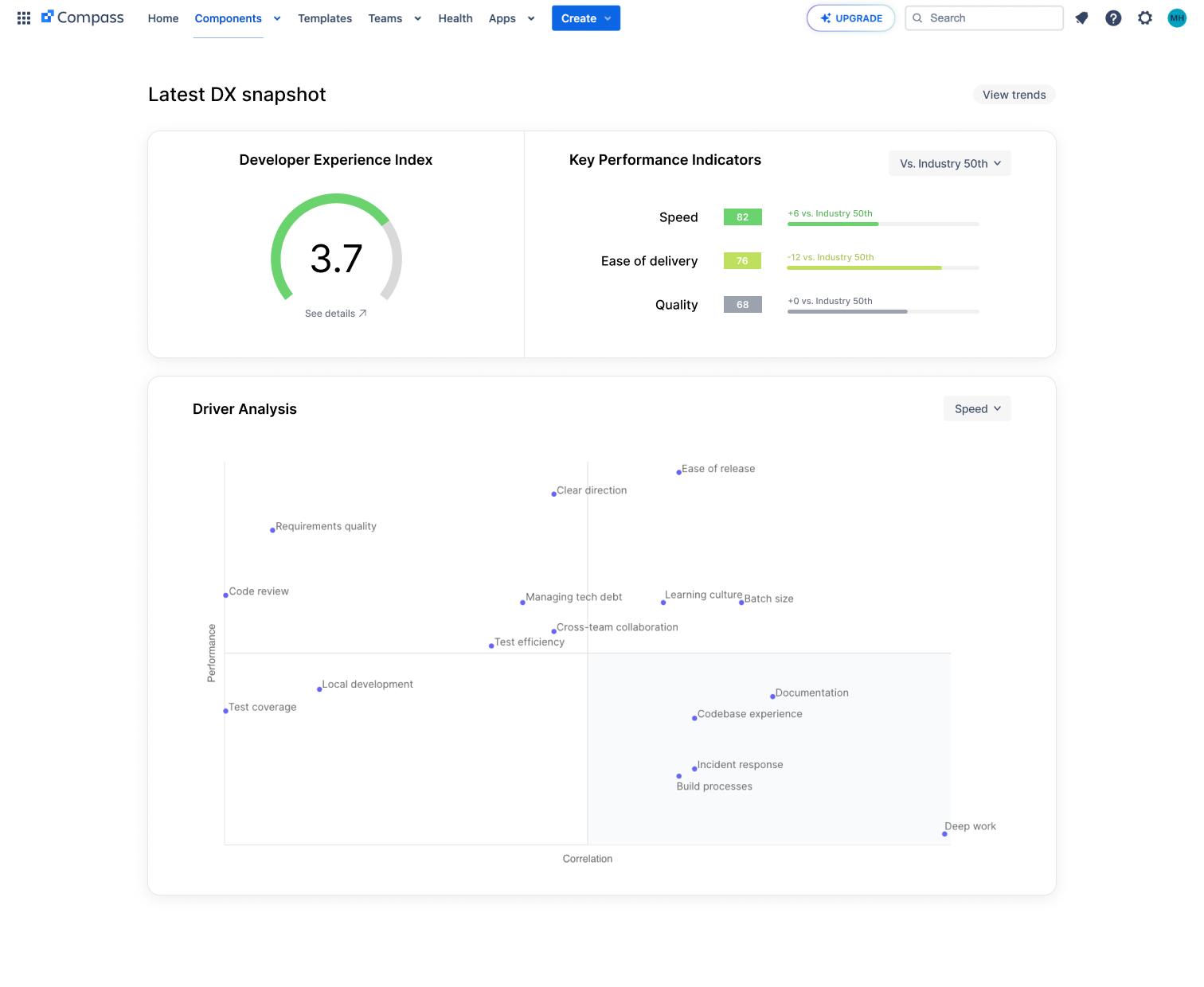Image resolution: width=1204 pixels, height=987 pixels.
Task: Open the Vs. Industry 50th comparison dropdown
Action: 949,163
